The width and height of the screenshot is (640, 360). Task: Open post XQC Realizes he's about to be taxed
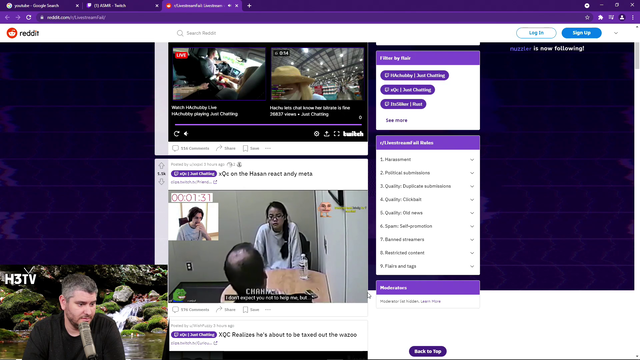pos(288,335)
